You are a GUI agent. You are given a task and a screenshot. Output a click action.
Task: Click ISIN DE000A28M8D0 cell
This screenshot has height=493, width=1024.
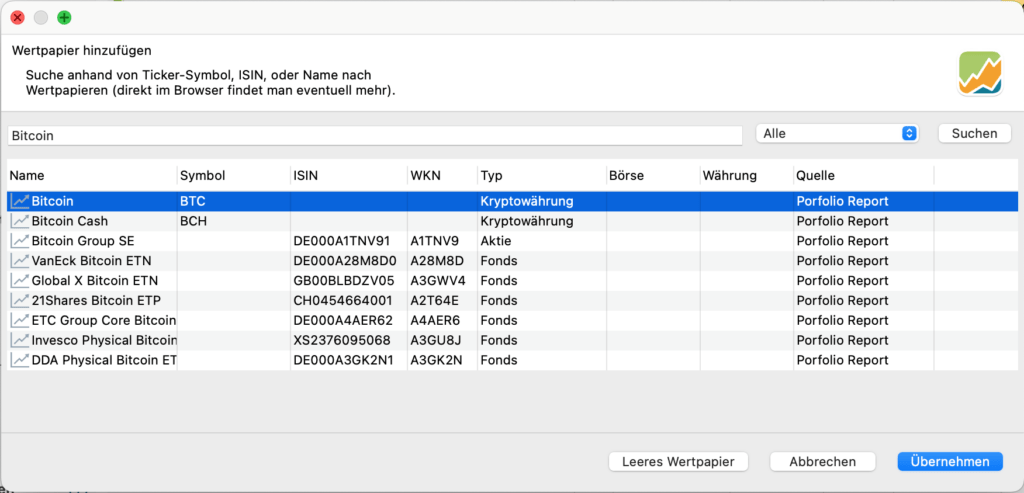tap(345, 261)
